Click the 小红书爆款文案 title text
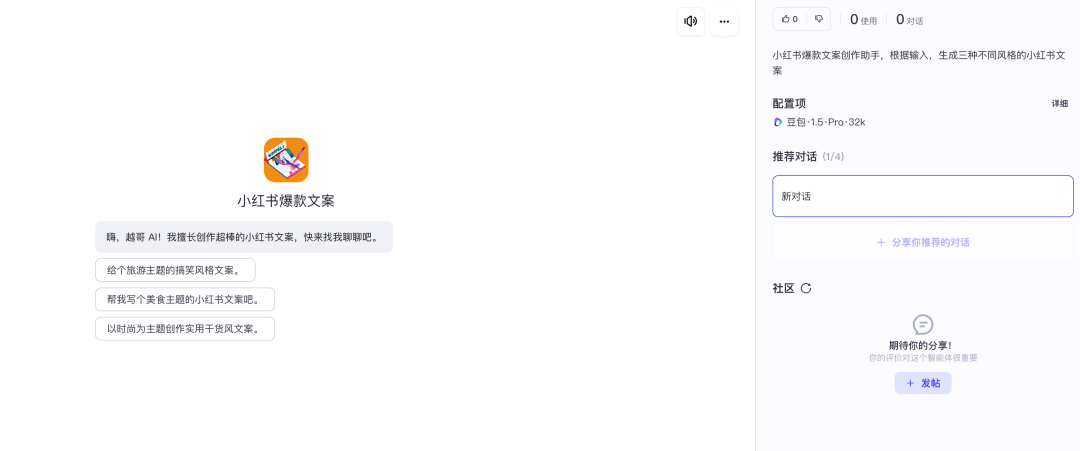This screenshot has height=451, width=1080. click(x=286, y=200)
